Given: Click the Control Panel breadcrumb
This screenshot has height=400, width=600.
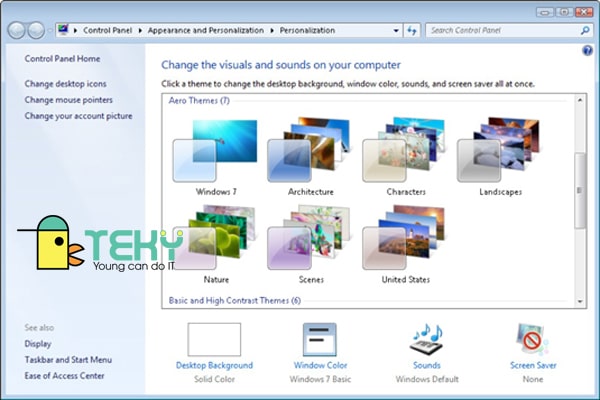Looking at the screenshot, I should (x=108, y=30).
